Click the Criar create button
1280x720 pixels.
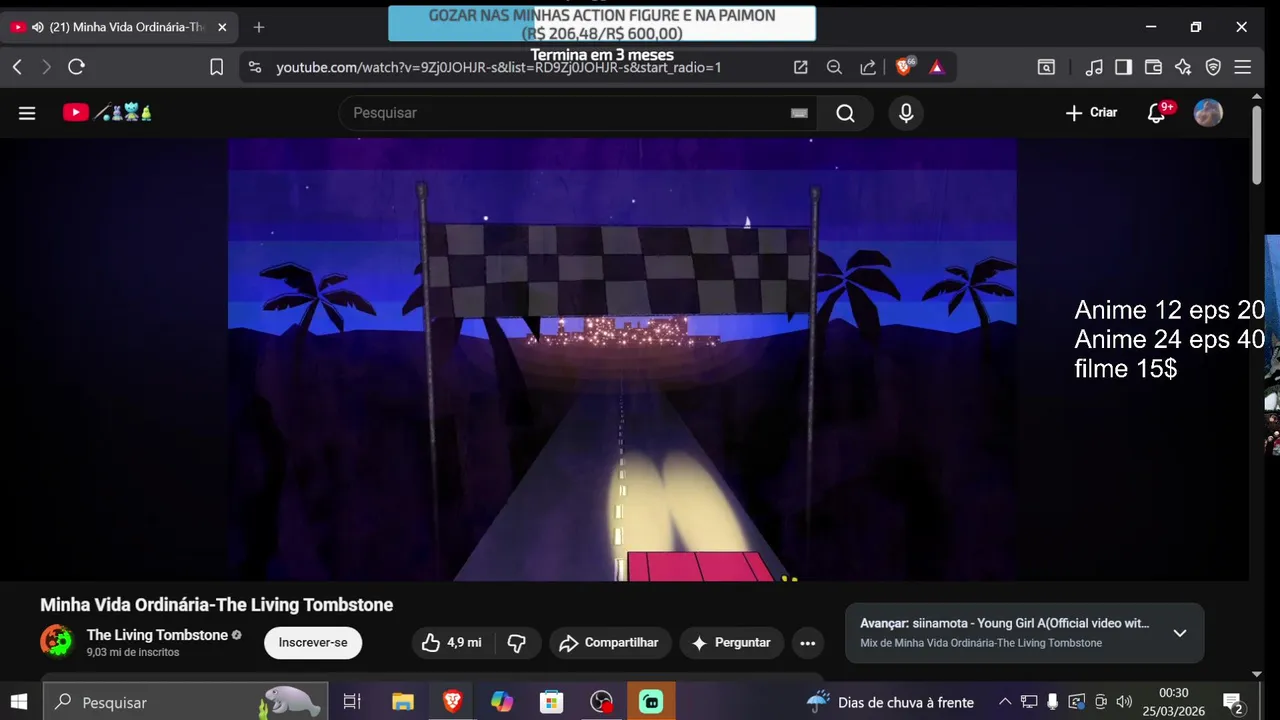click(1091, 113)
